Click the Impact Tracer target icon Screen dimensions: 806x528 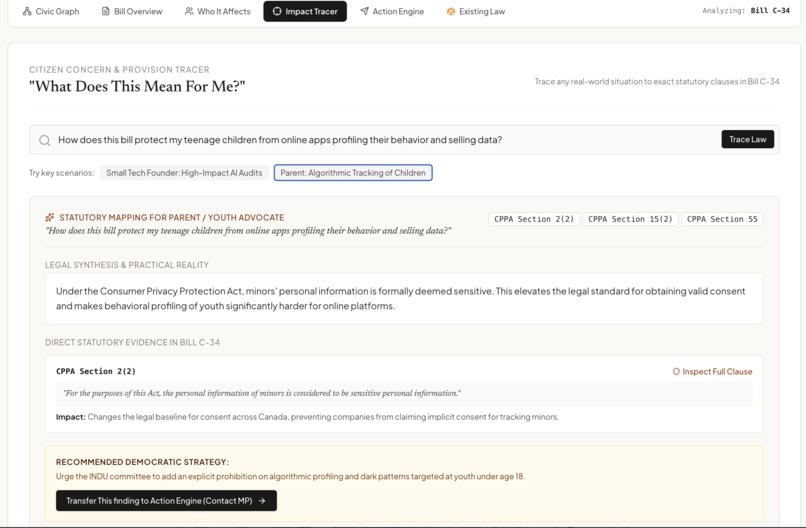click(277, 11)
